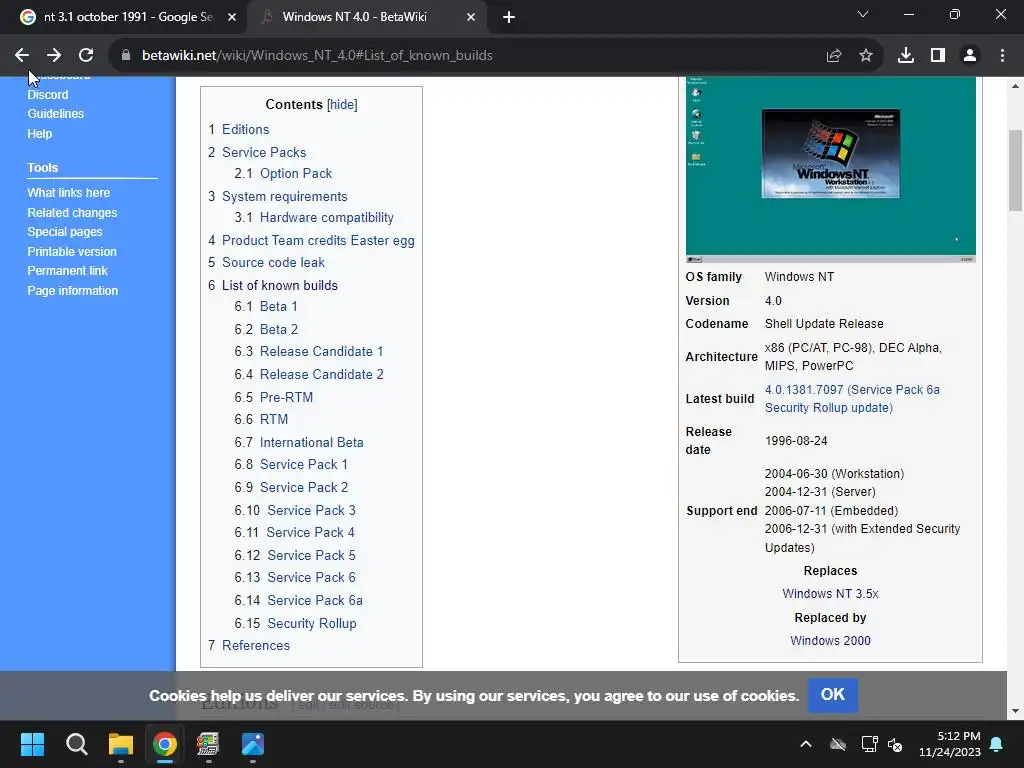Go to the International Beta section
The width and height of the screenshot is (1024, 768).
312,442
